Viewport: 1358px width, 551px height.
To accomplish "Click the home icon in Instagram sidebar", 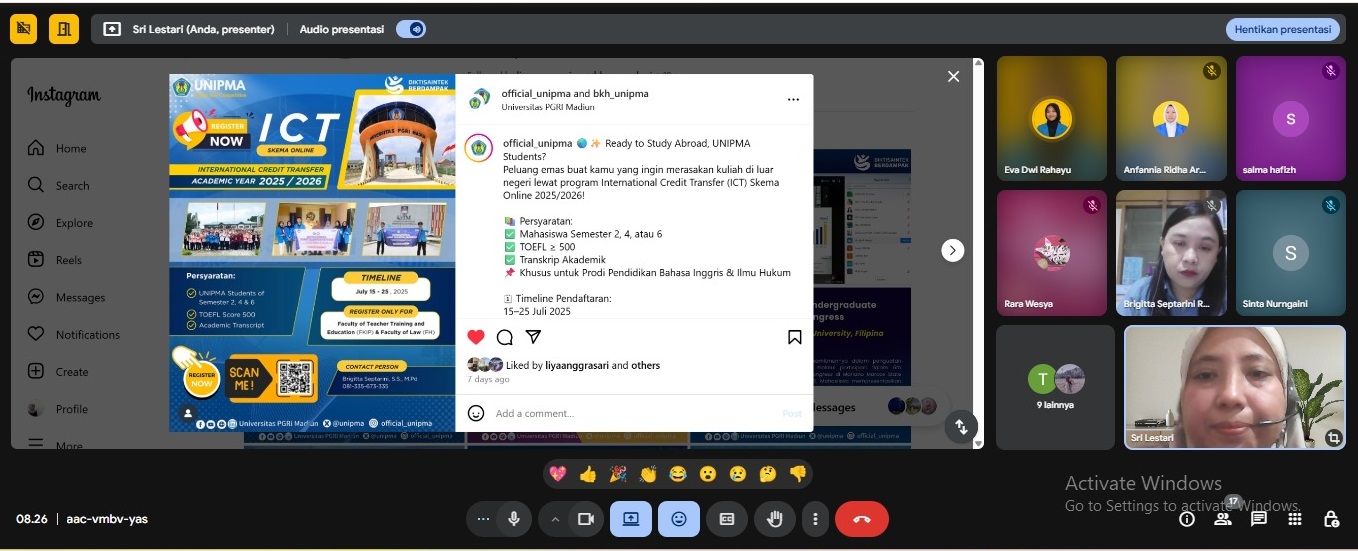I will click(36, 148).
